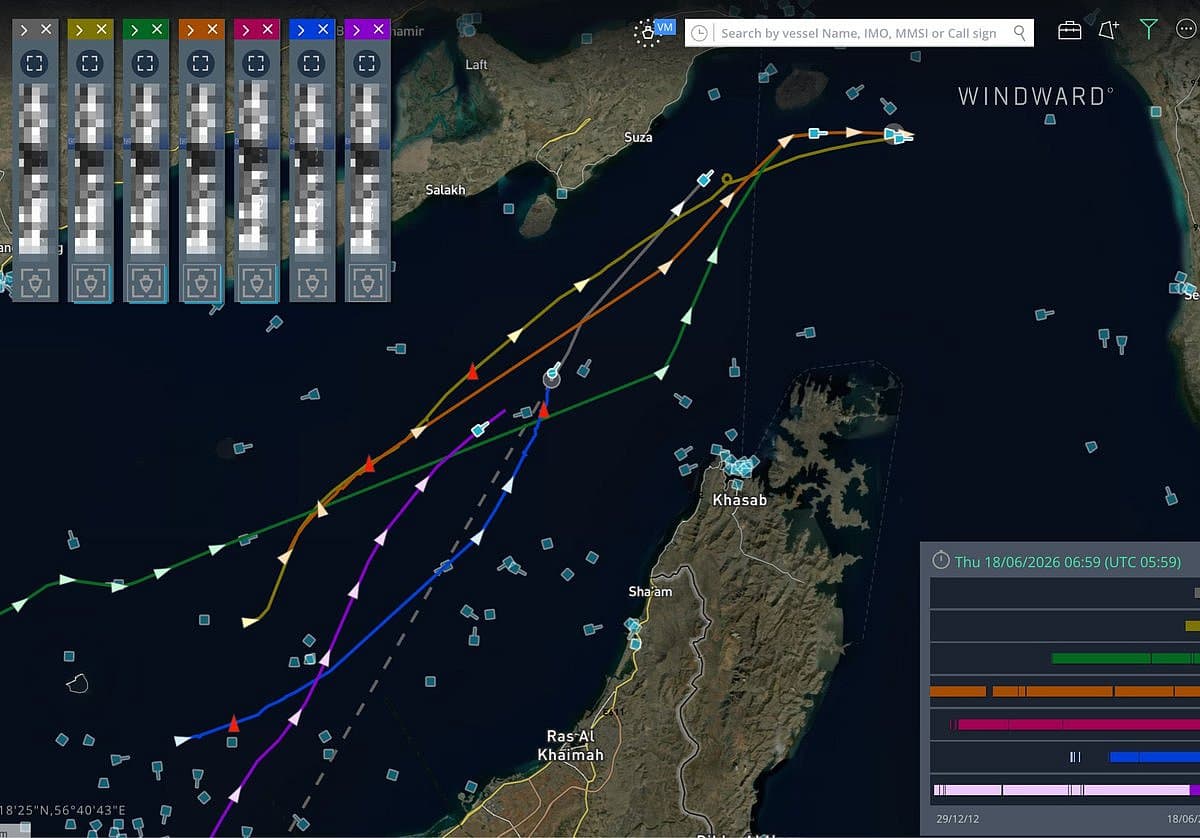Close the green vessel card
1200x838 pixels.
(157, 30)
